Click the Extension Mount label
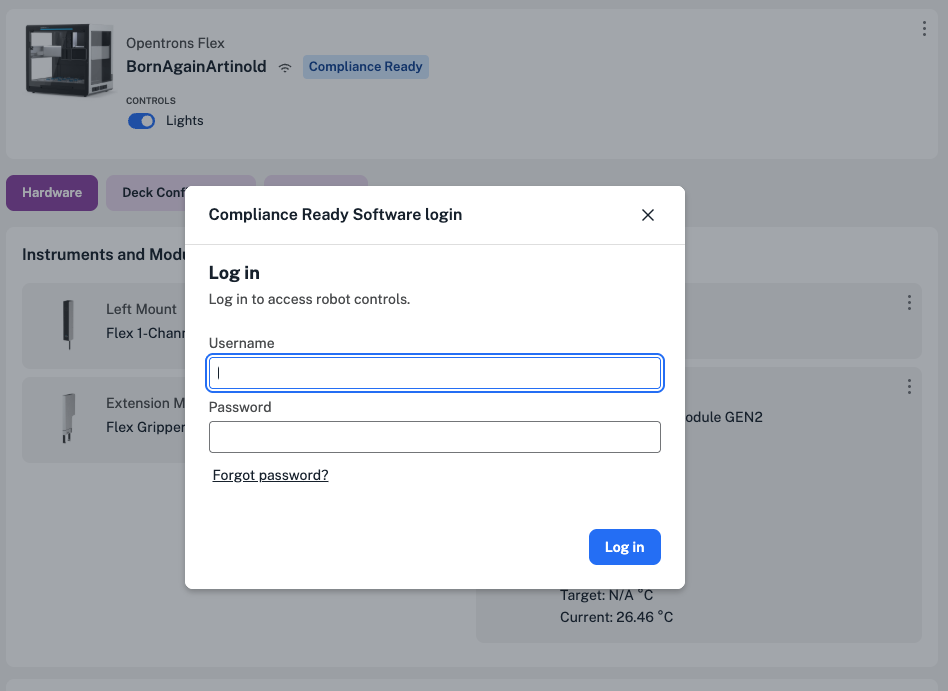948x691 pixels. 146,403
